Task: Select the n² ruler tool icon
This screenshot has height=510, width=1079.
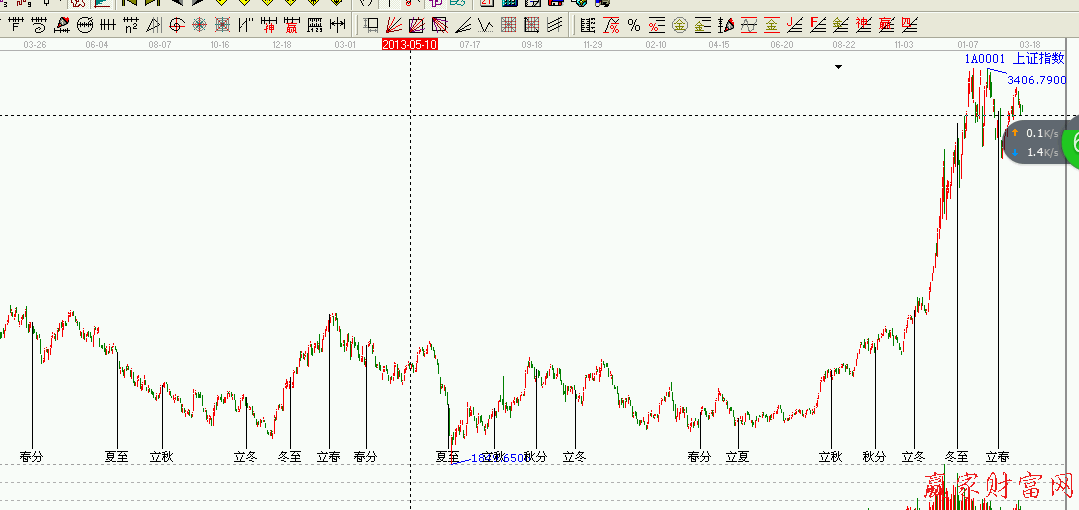Action: point(131,25)
